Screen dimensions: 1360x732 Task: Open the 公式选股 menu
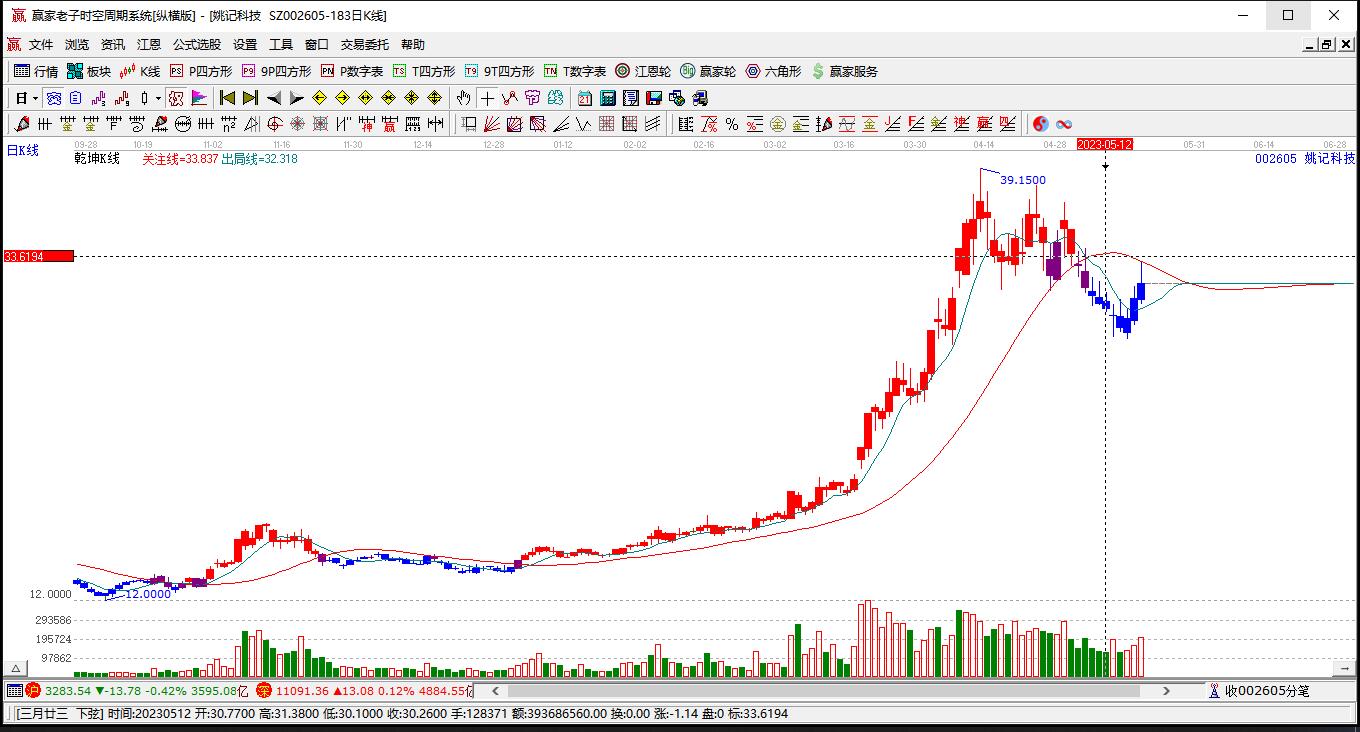coord(197,44)
